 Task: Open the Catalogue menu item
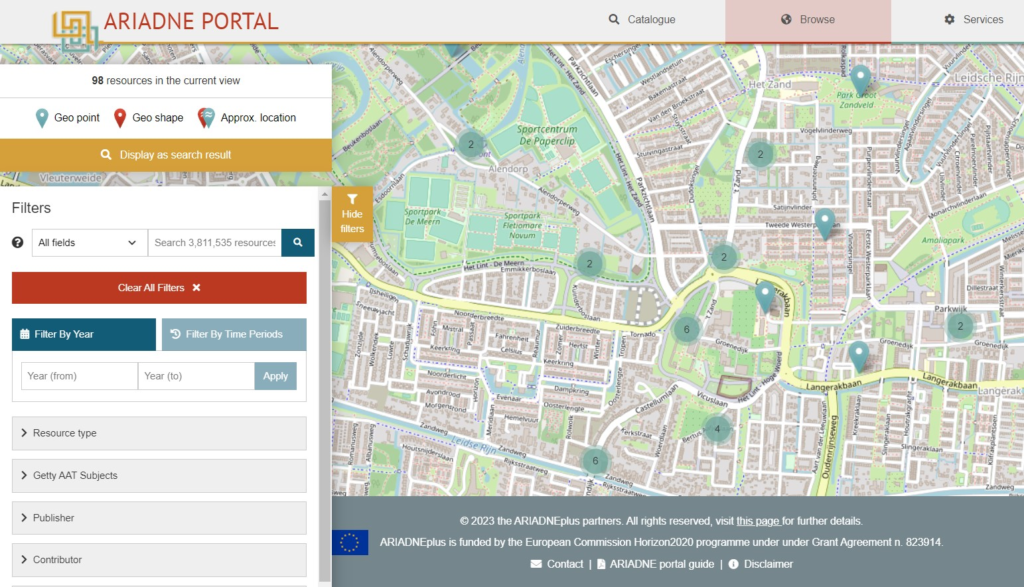click(x=642, y=20)
